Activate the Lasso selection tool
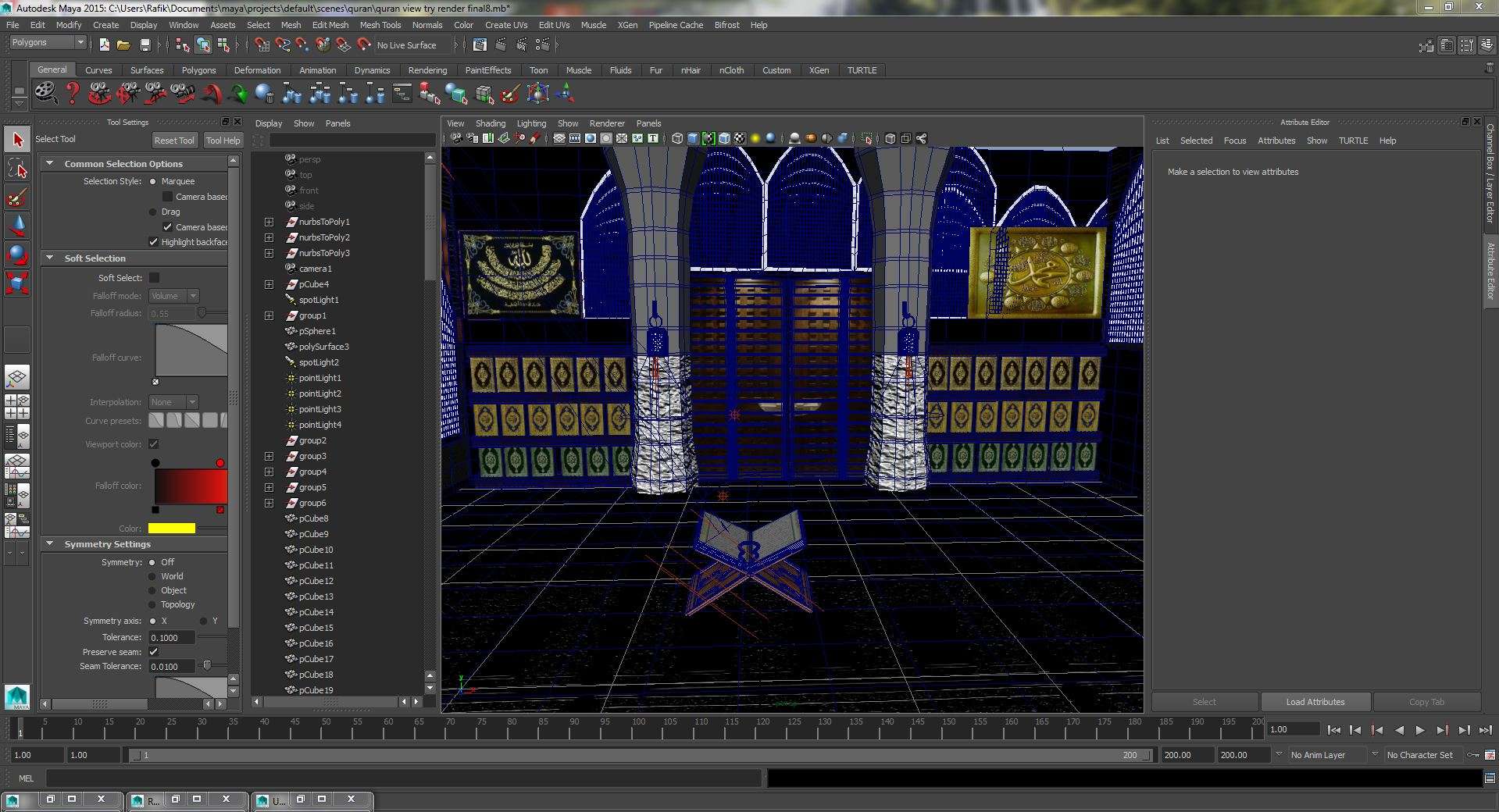This screenshot has height=812, width=1499. pos(17,169)
